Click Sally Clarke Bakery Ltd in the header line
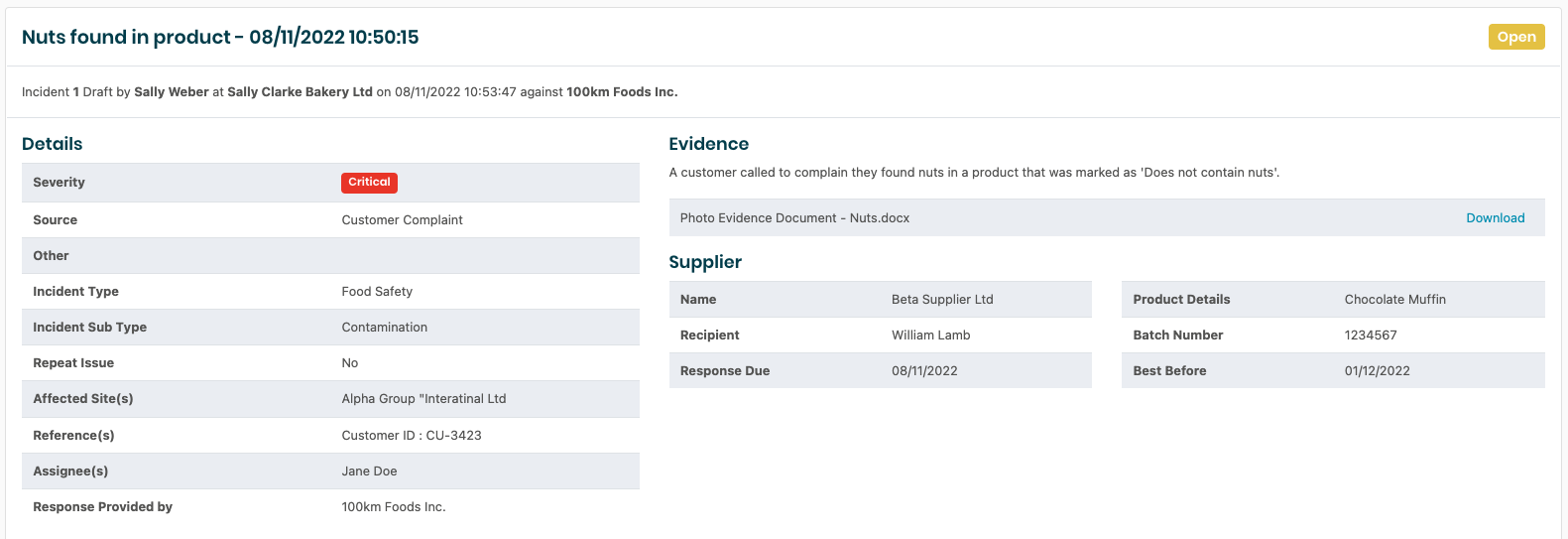This screenshot has width=1568, height=539. pos(300,92)
